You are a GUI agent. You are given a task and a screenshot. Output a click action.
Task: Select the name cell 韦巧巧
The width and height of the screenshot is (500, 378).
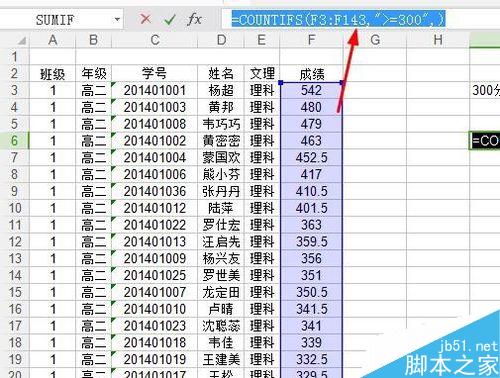[x=221, y=124]
